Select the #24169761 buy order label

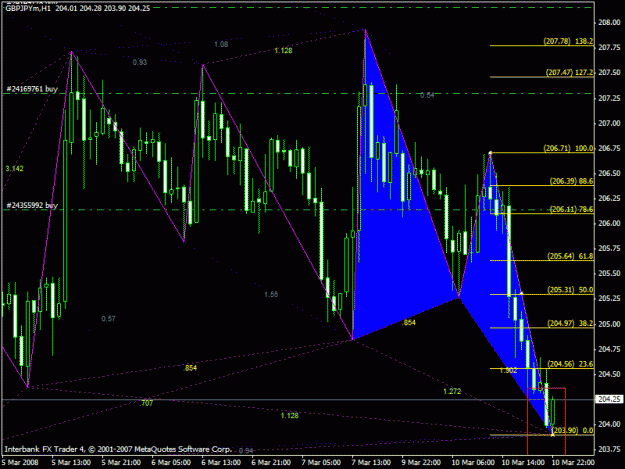[32, 89]
